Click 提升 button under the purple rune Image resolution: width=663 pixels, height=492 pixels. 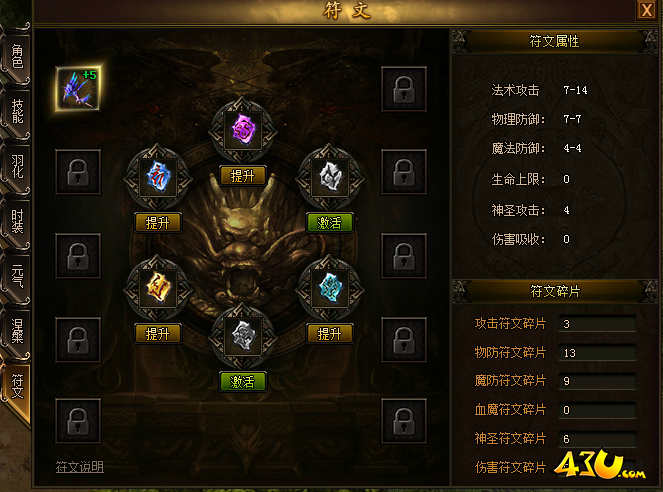point(243,176)
